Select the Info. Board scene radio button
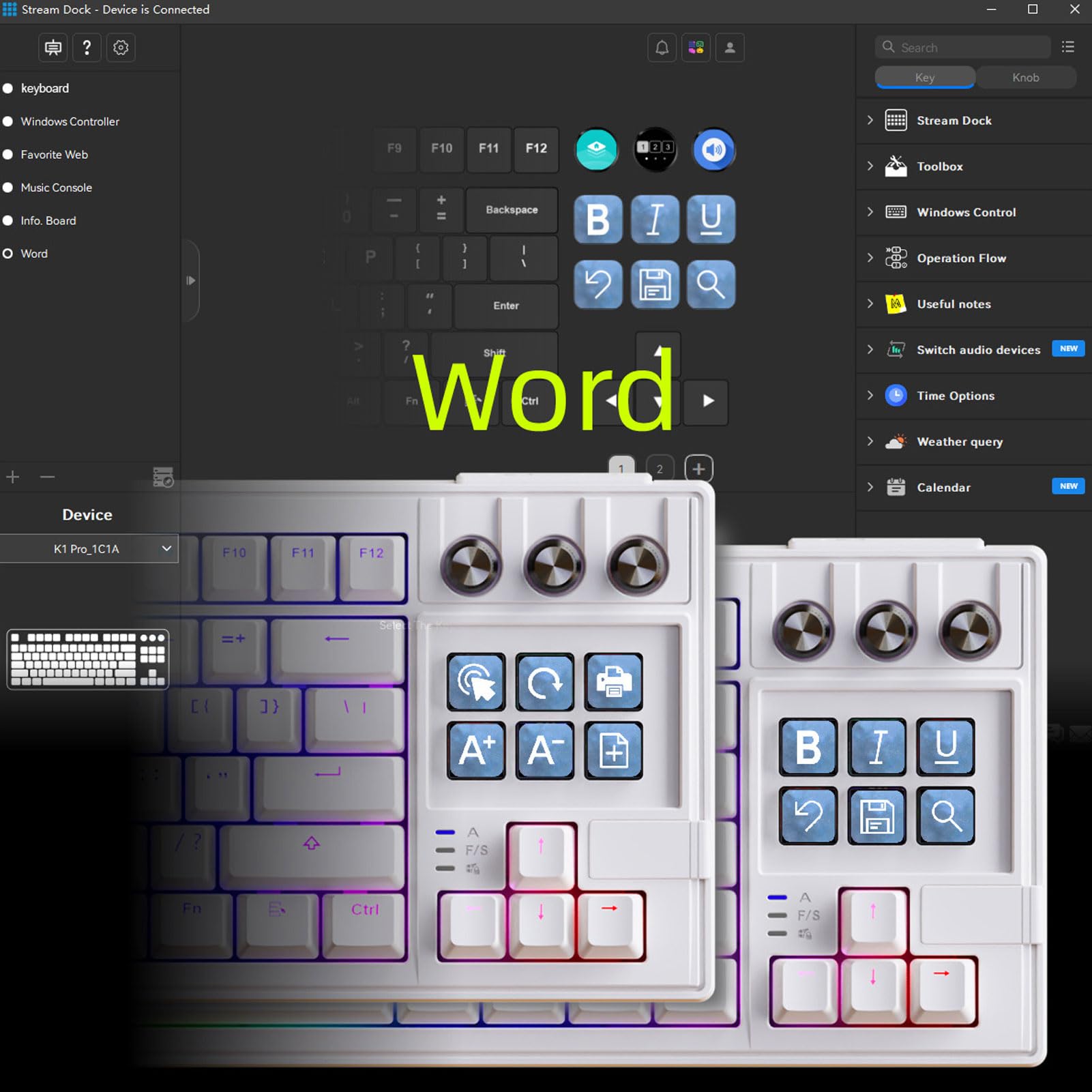Image resolution: width=1092 pixels, height=1092 pixels. pyautogui.click(x=8, y=221)
